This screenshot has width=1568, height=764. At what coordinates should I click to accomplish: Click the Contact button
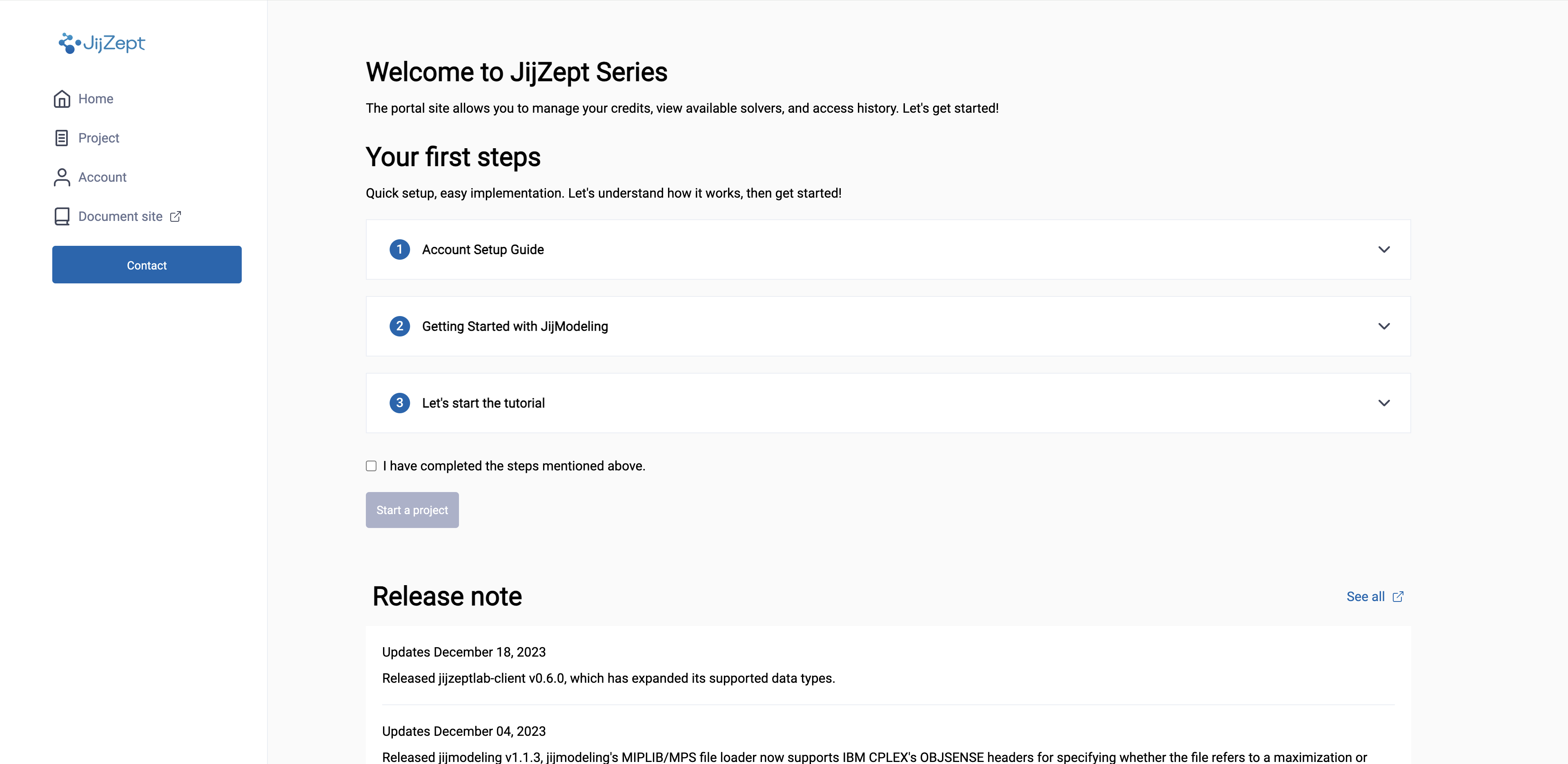[x=147, y=265]
